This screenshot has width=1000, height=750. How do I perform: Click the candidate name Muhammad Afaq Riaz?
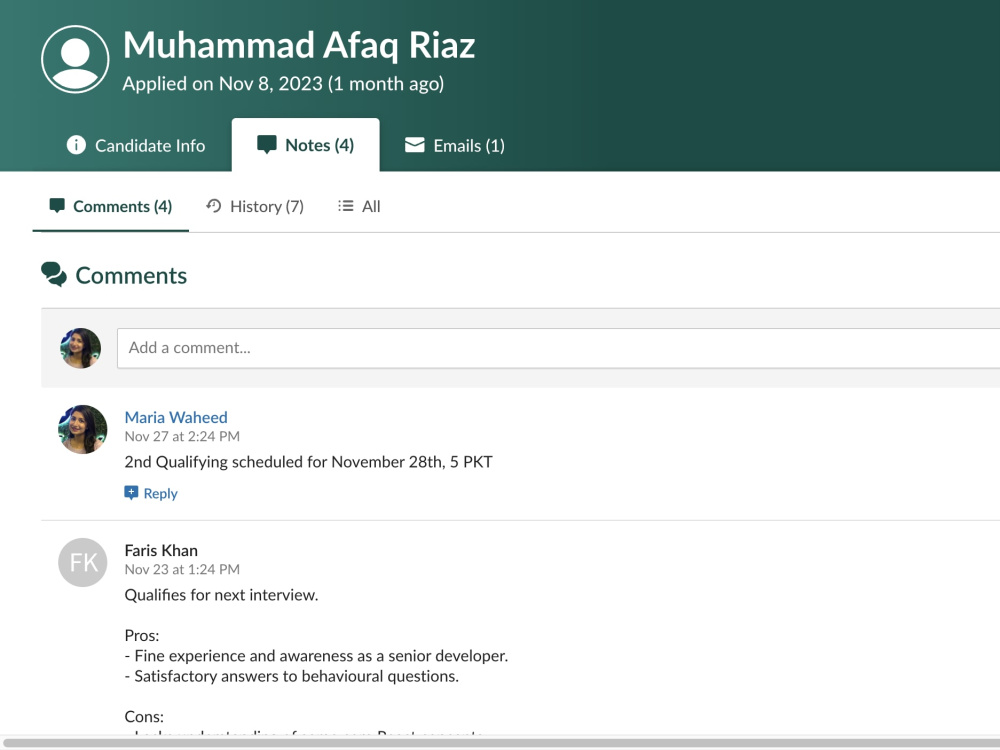coord(299,46)
